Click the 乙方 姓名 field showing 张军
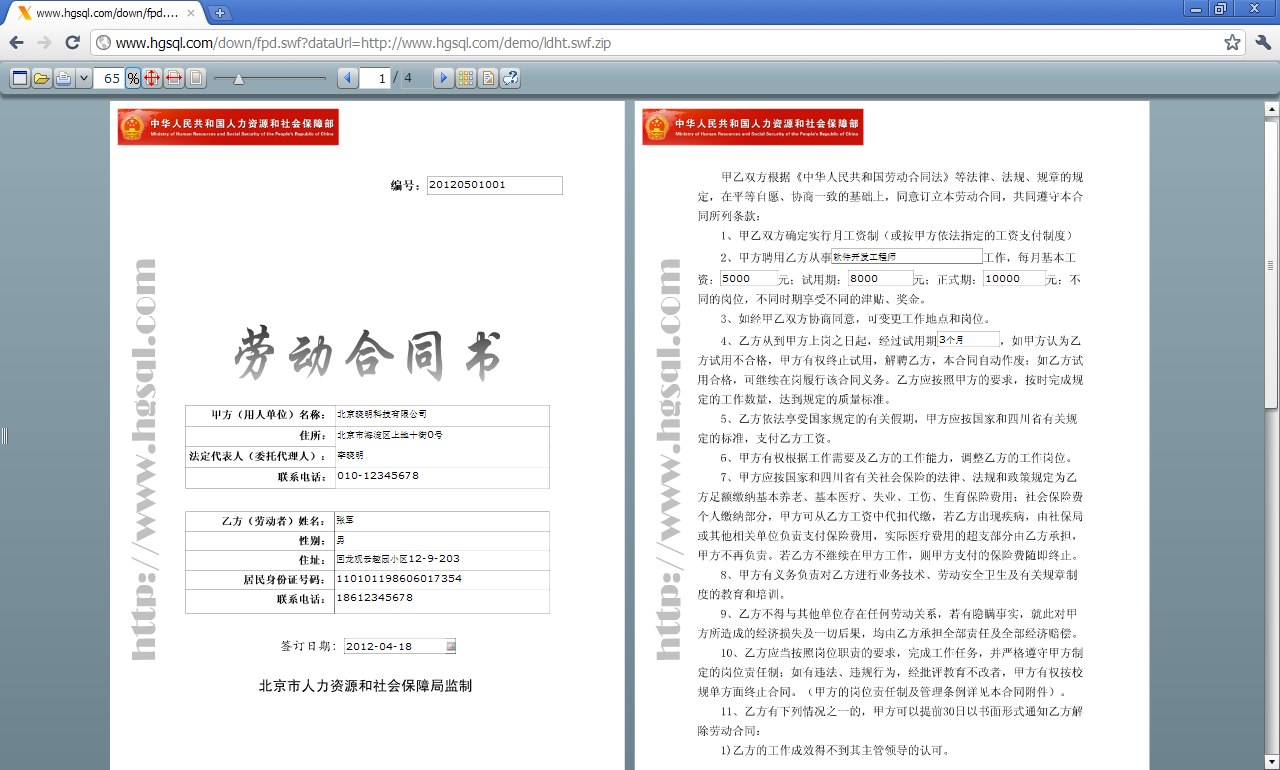This screenshot has height=770, width=1280. (442, 521)
